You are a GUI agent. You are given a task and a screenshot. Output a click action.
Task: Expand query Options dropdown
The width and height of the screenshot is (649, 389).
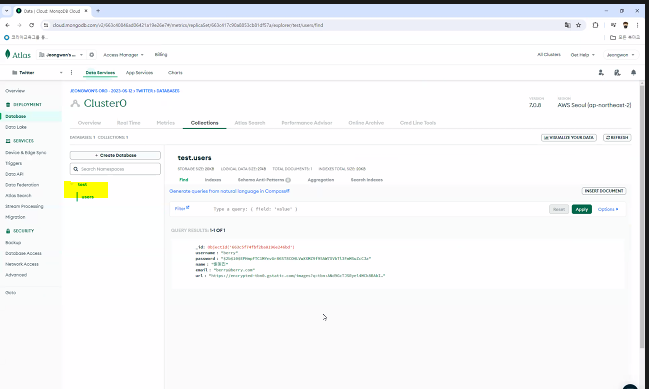(x=608, y=209)
